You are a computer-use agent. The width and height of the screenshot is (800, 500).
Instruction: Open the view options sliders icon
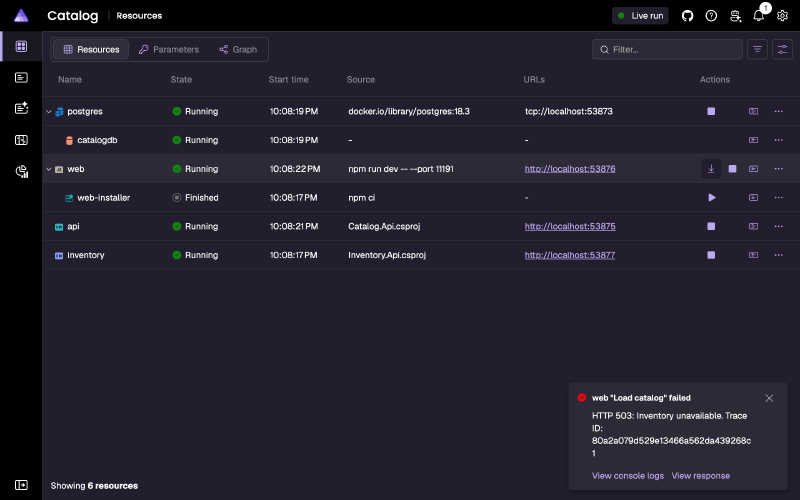[782, 49]
